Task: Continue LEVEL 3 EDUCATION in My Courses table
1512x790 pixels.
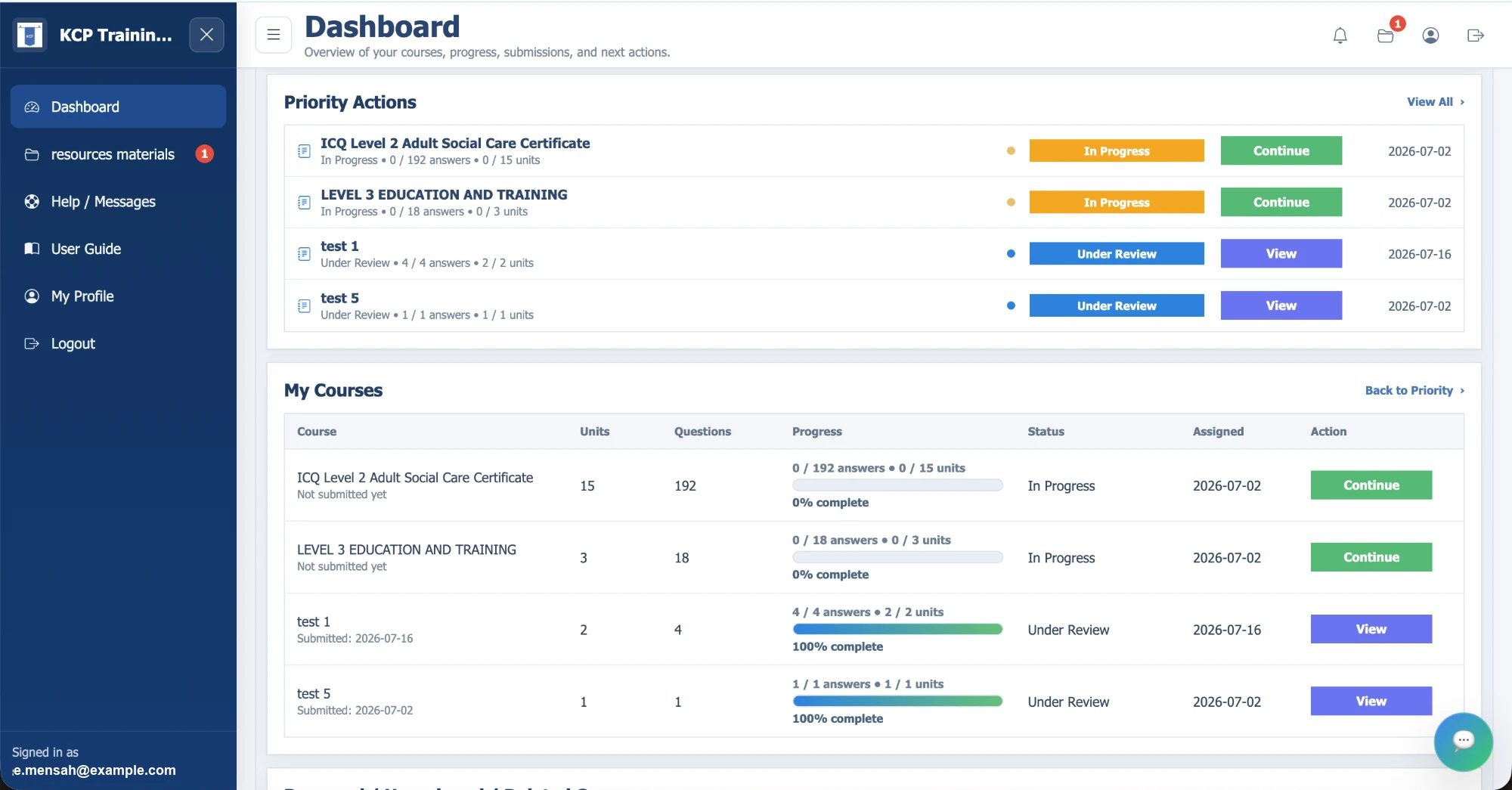Action: pyautogui.click(x=1371, y=557)
